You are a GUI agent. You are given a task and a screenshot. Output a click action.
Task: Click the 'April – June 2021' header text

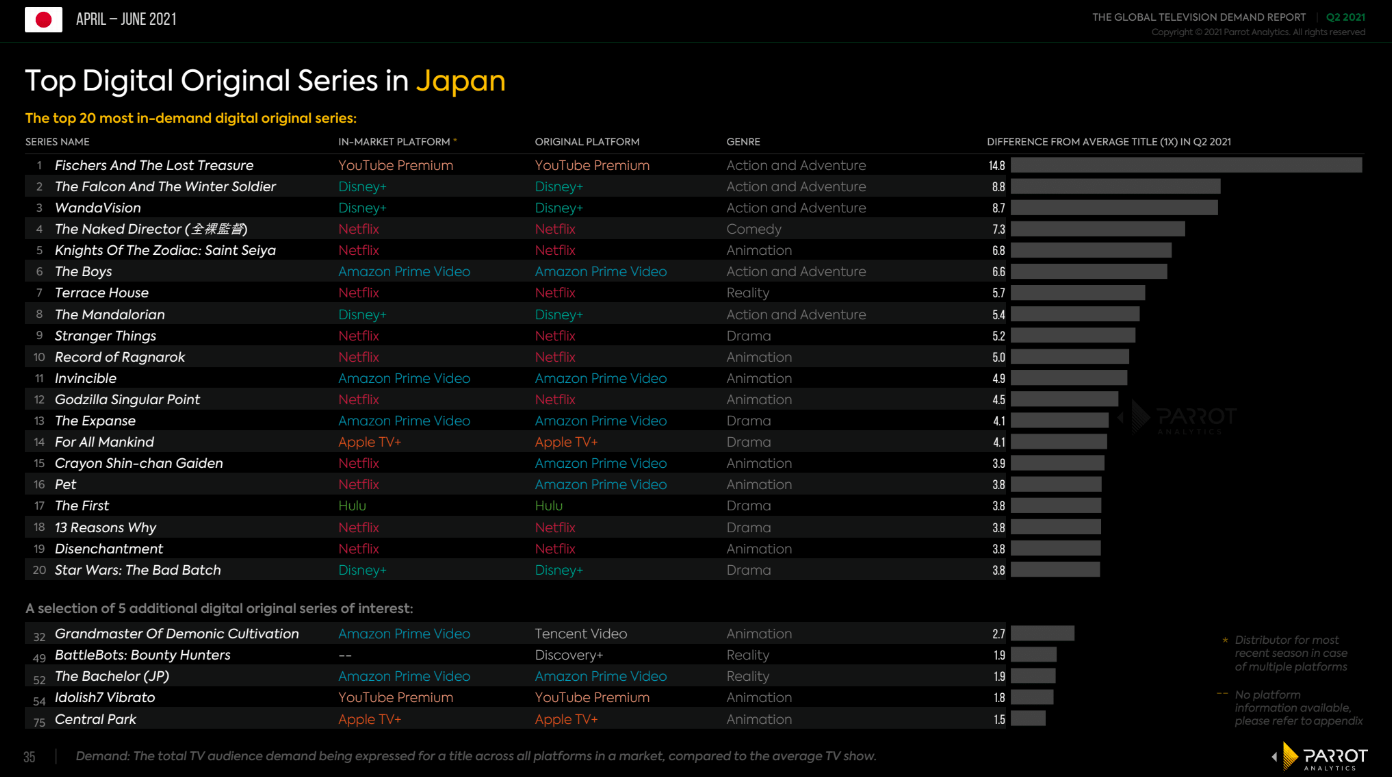(x=126, y=19)
